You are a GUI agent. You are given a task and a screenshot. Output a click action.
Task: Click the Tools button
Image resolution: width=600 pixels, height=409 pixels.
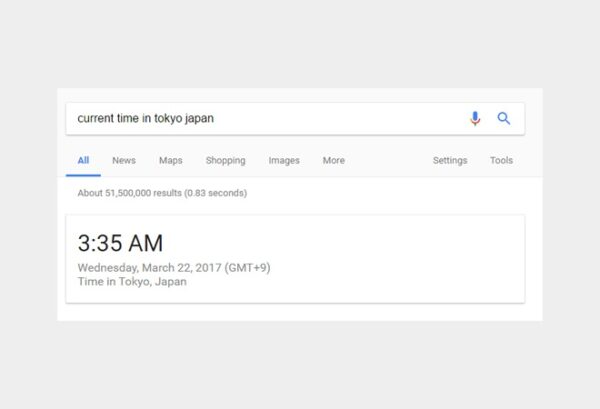[x=501, y=161]
